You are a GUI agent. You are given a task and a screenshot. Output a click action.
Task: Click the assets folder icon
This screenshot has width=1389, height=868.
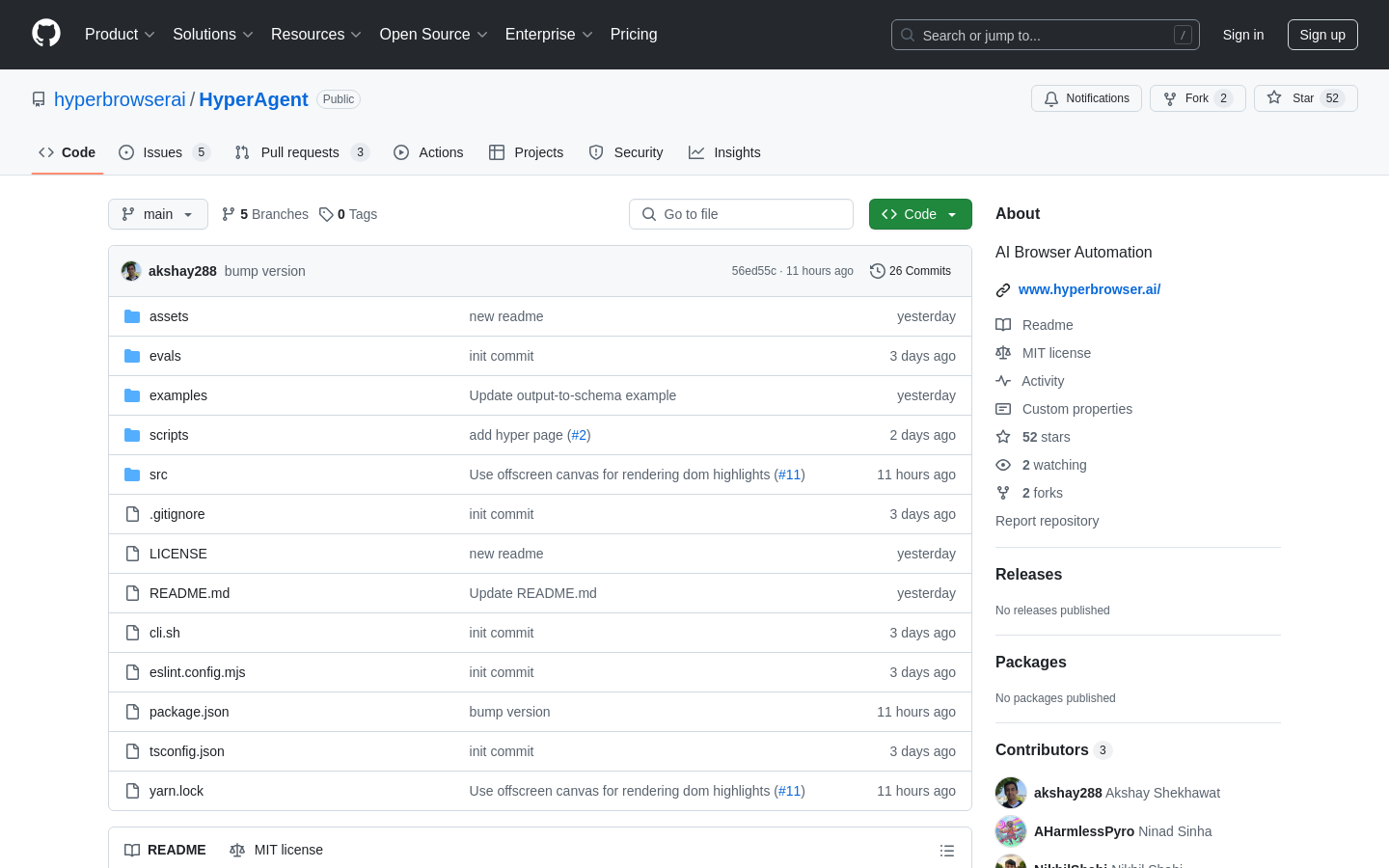click(x=132, y=316)
